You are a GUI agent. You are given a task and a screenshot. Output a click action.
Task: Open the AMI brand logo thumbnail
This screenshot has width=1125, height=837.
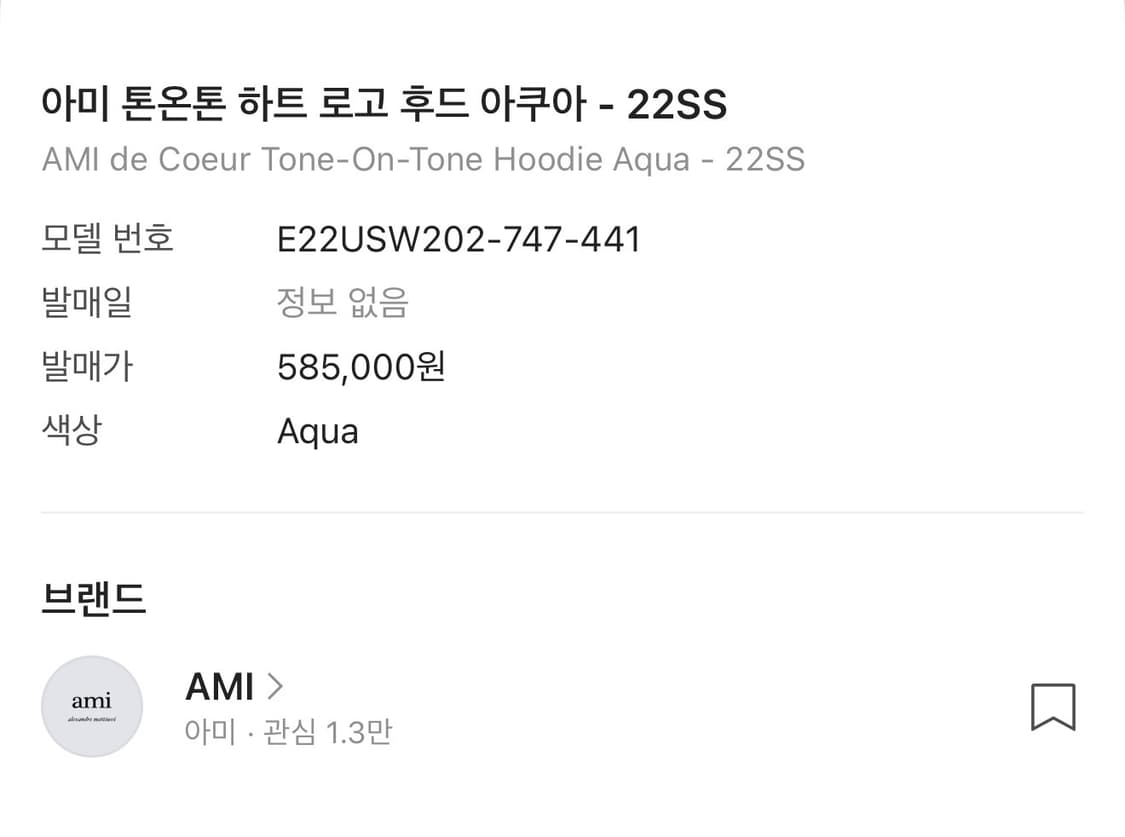click(92, 706)
